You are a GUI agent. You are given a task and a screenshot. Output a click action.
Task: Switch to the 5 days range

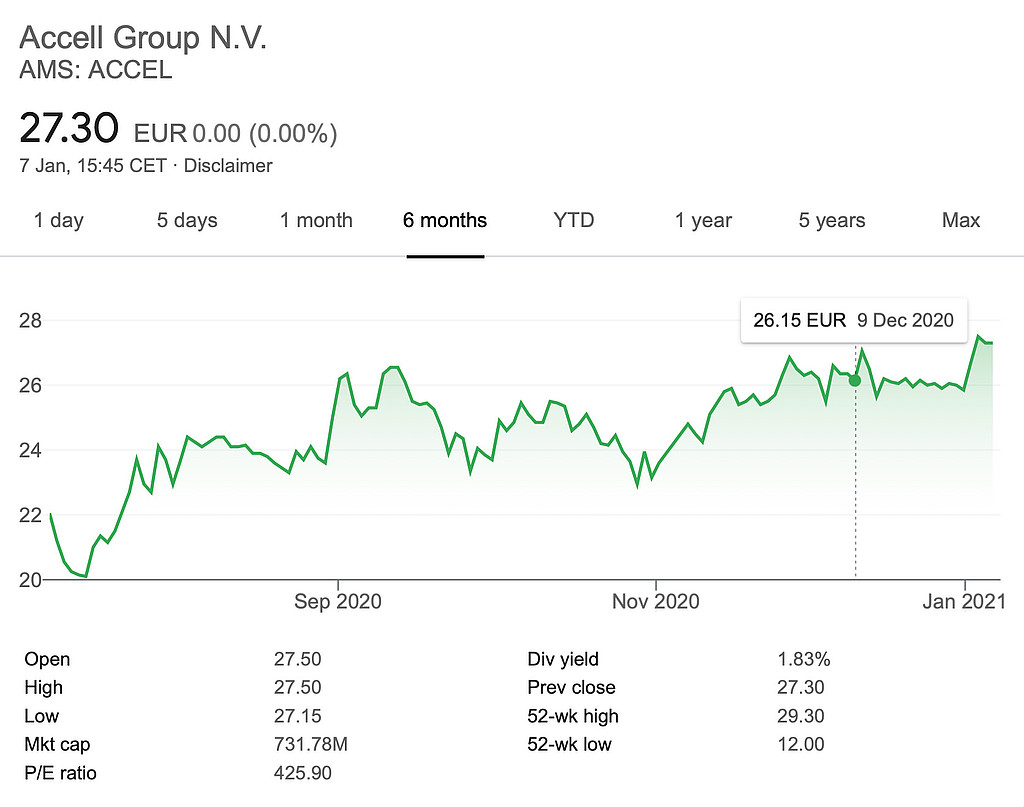coord(187,220)
